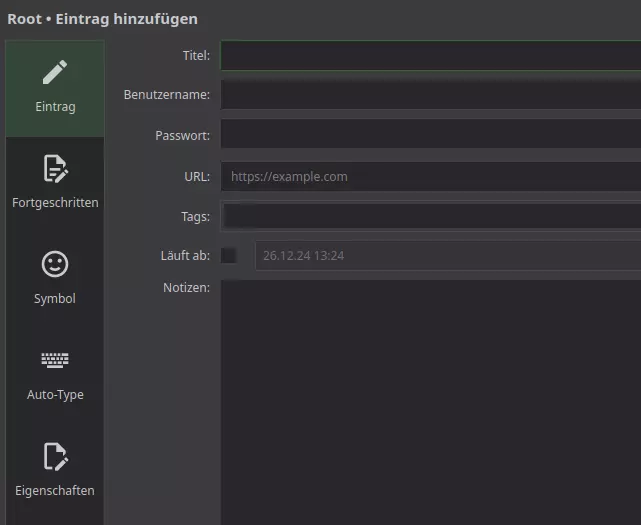
Task: Open the Symbol smiley face icon
Action: pos(55,264)
